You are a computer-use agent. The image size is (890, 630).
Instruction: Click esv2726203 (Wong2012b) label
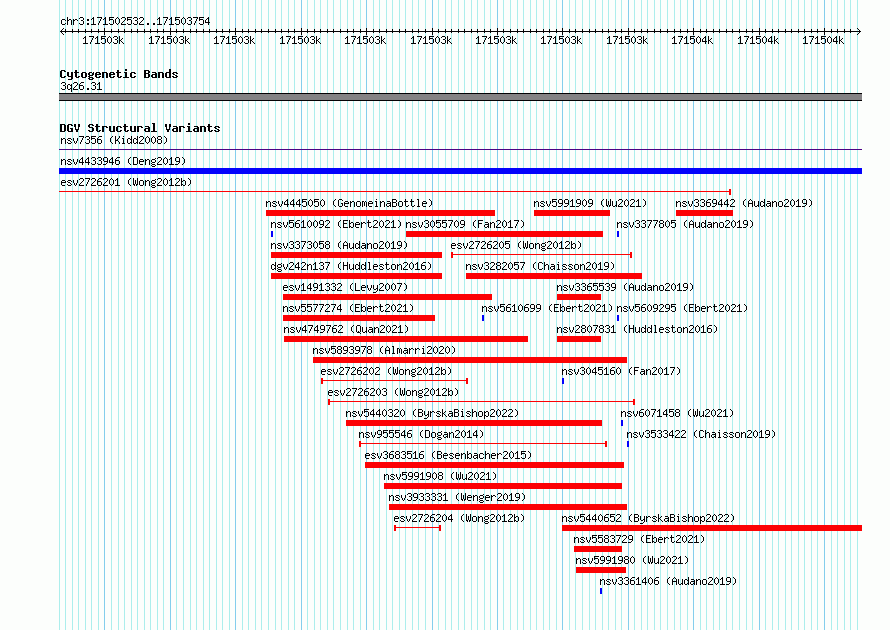393,392
